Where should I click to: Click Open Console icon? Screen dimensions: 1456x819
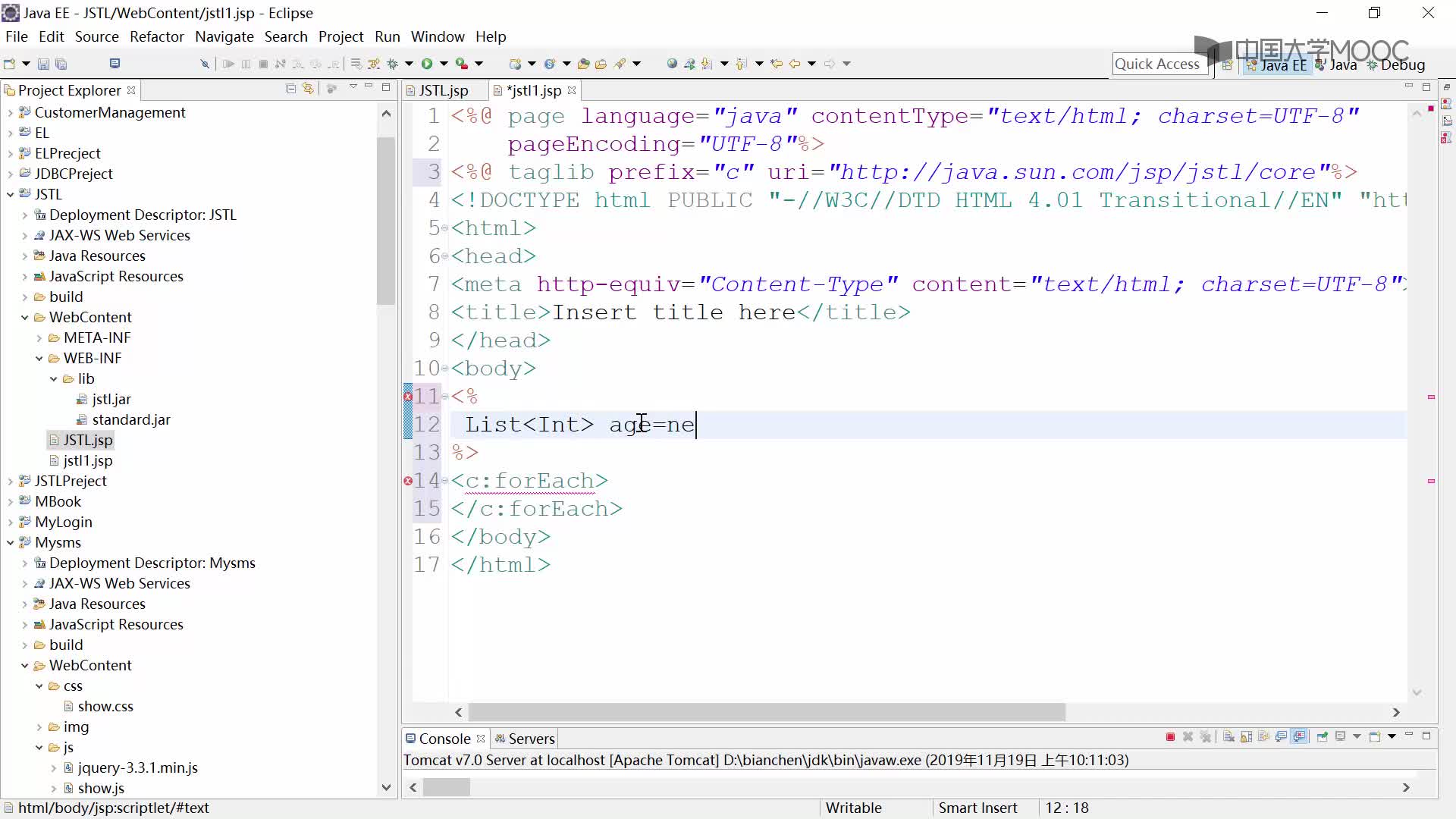(1375, 736)
